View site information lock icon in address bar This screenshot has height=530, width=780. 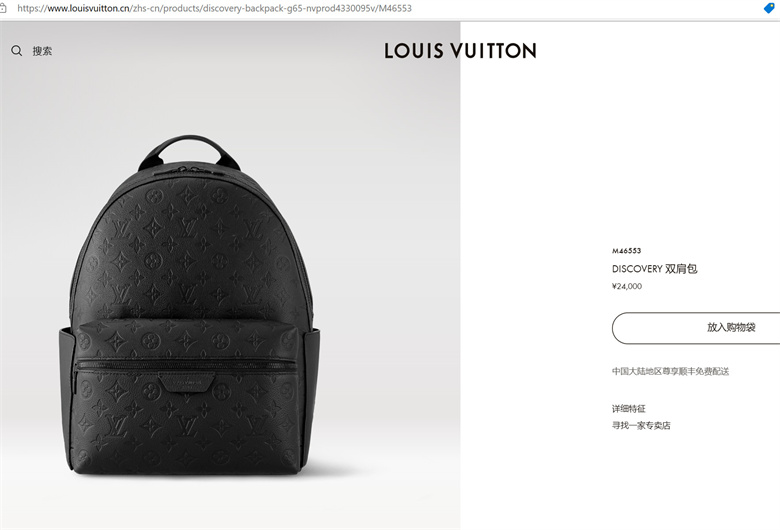[x=3, y=8]
